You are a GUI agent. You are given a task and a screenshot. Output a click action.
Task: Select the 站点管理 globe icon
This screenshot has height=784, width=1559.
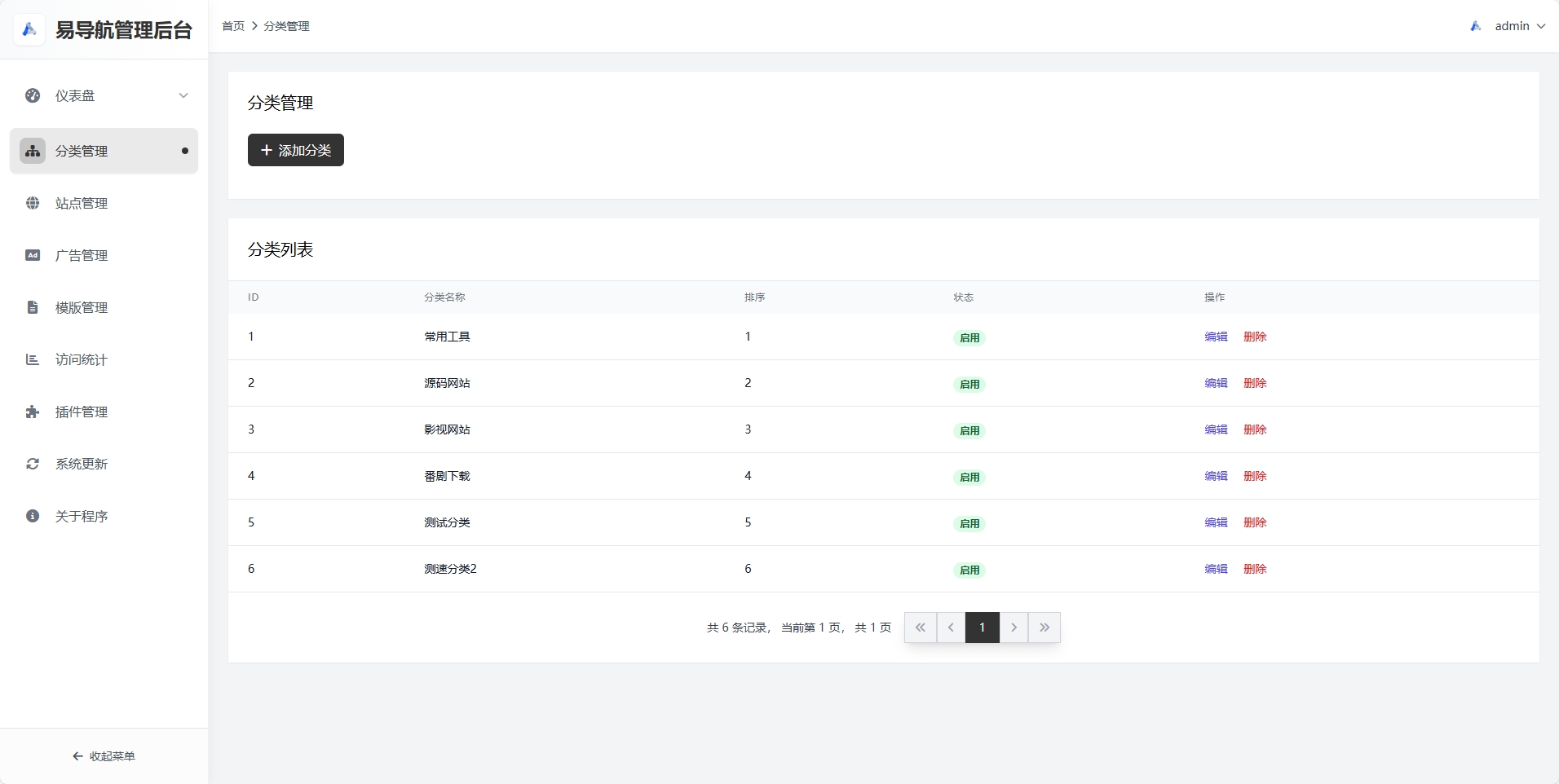[x=32, y=203]
